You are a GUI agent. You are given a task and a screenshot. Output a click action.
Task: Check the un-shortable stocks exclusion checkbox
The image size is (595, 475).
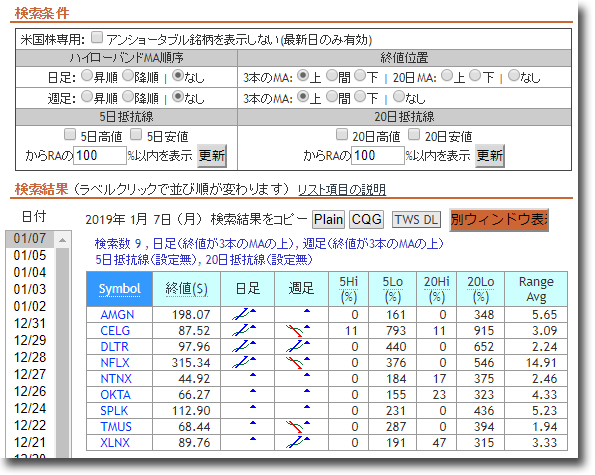(97, 38)
